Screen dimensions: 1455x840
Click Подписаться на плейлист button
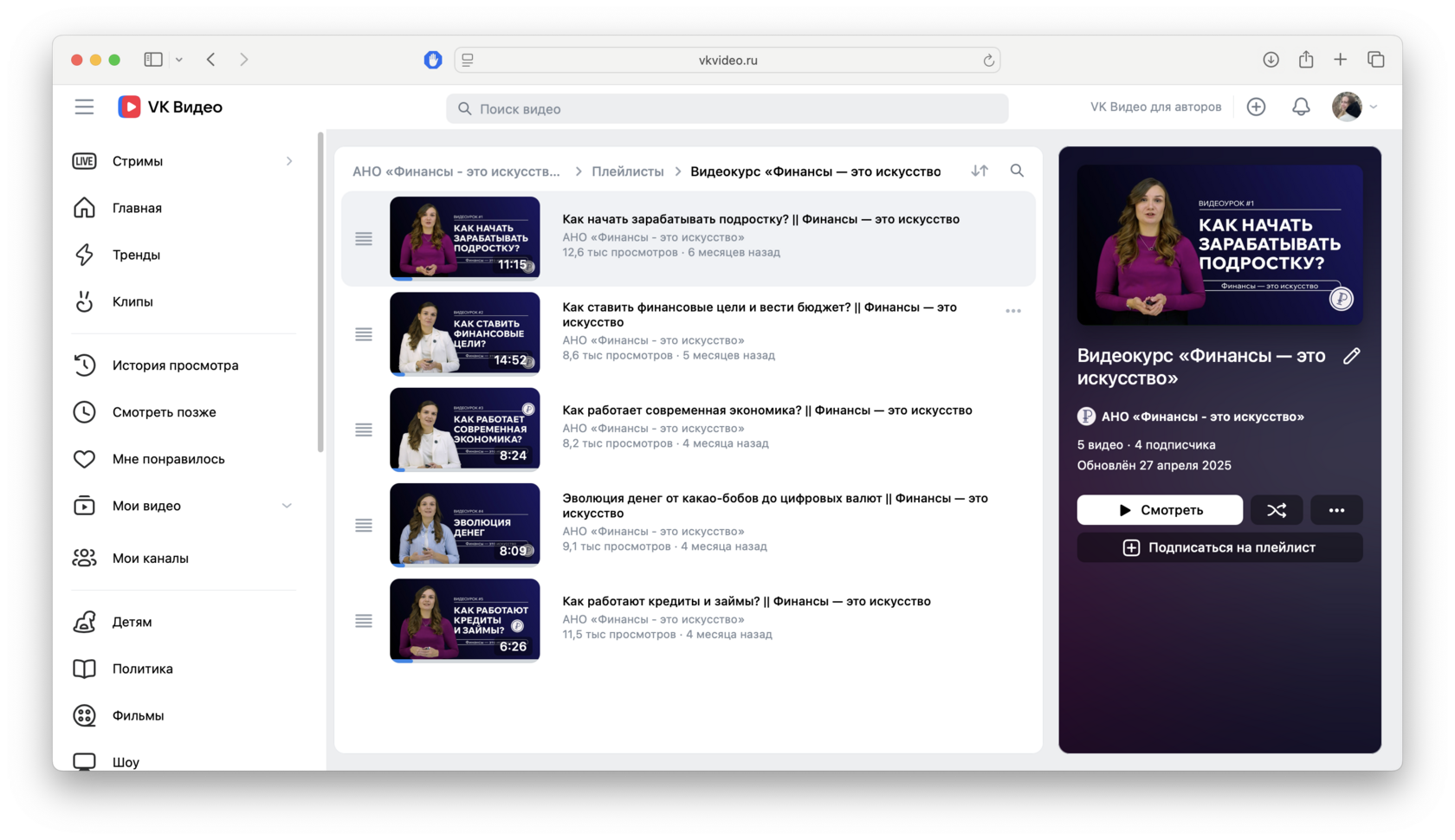[x=1219, y=547]
